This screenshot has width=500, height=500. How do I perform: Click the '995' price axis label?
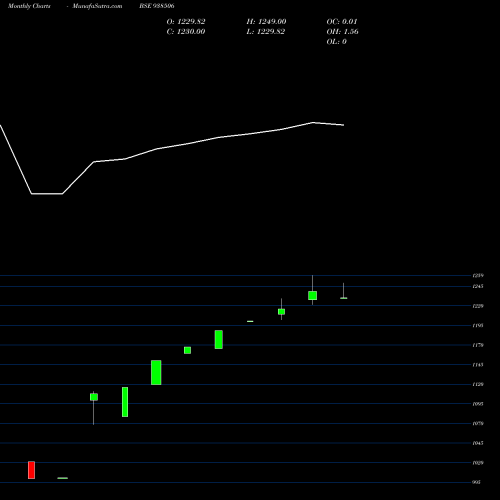pyautogui.click(x=477, y=482)
